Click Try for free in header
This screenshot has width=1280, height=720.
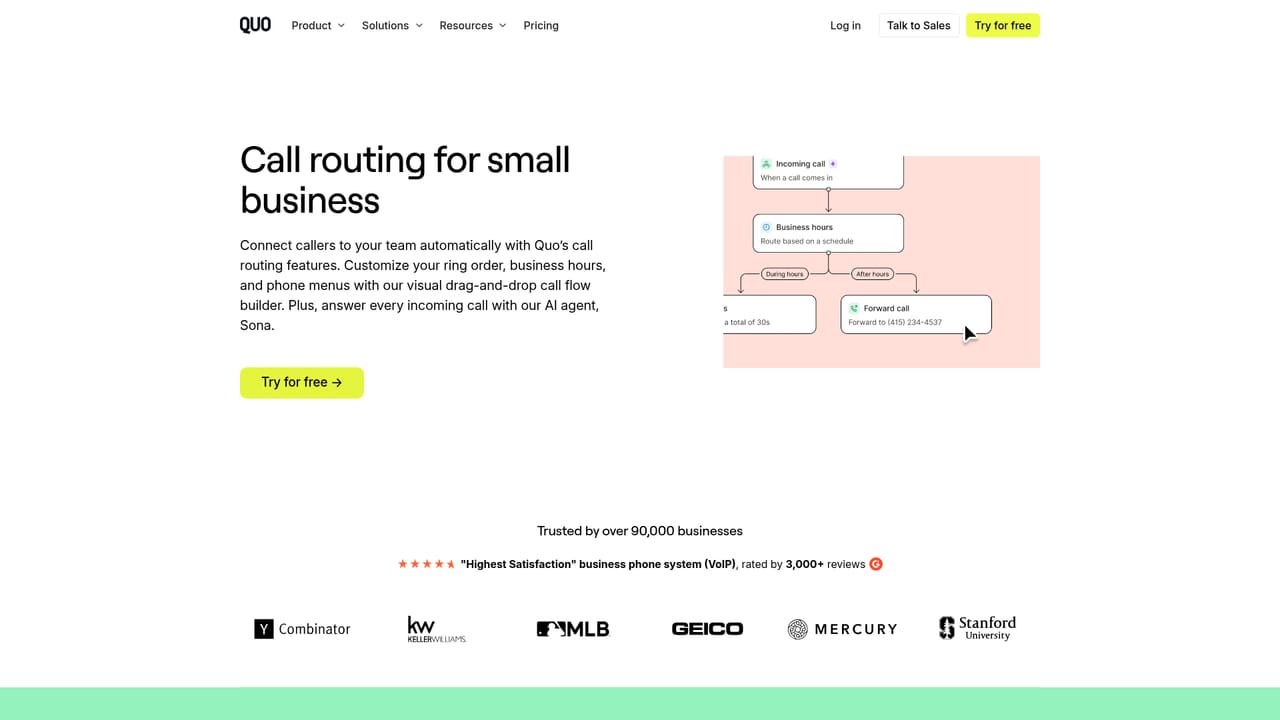(1003, 25)
